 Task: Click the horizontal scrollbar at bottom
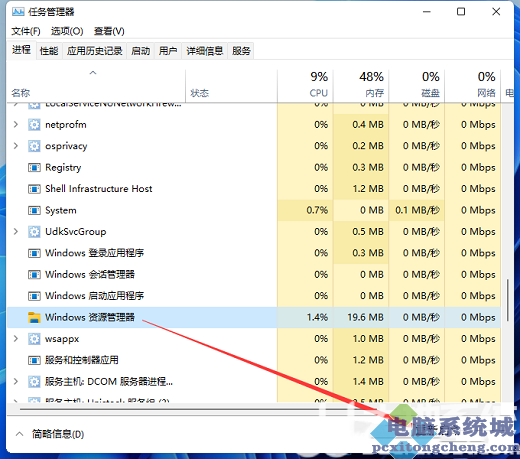click(x=198, y=409)
